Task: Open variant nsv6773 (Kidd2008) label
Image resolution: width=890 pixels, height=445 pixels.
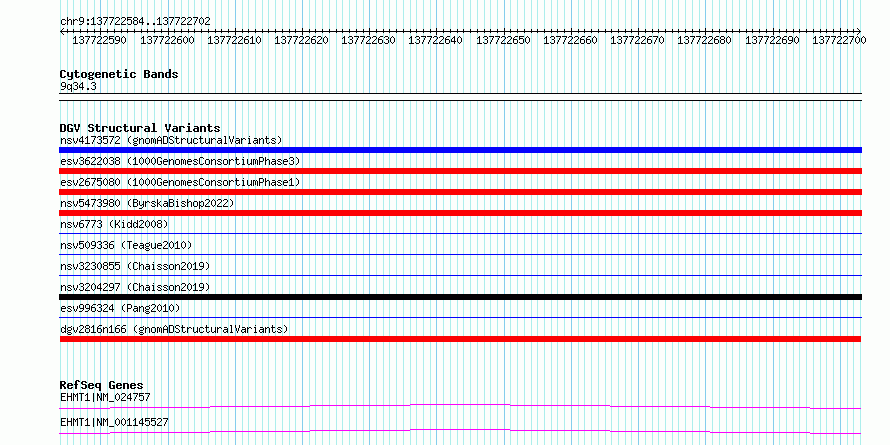Action: tap(114, 224)
